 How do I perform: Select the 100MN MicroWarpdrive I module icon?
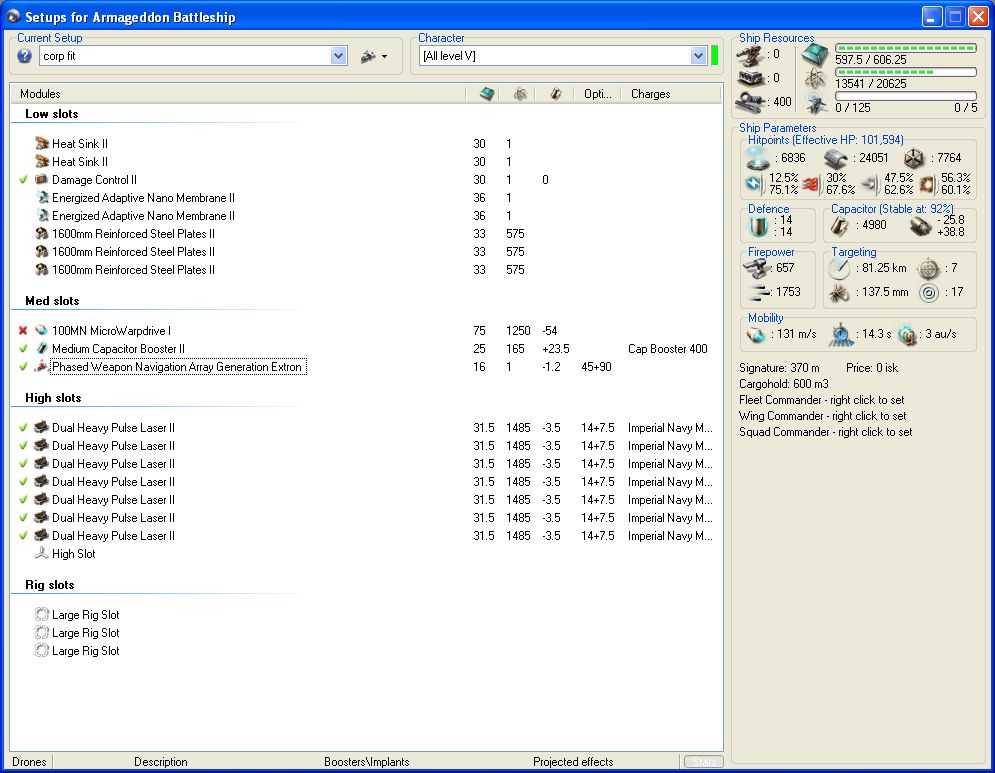click(x=42, y=331)
